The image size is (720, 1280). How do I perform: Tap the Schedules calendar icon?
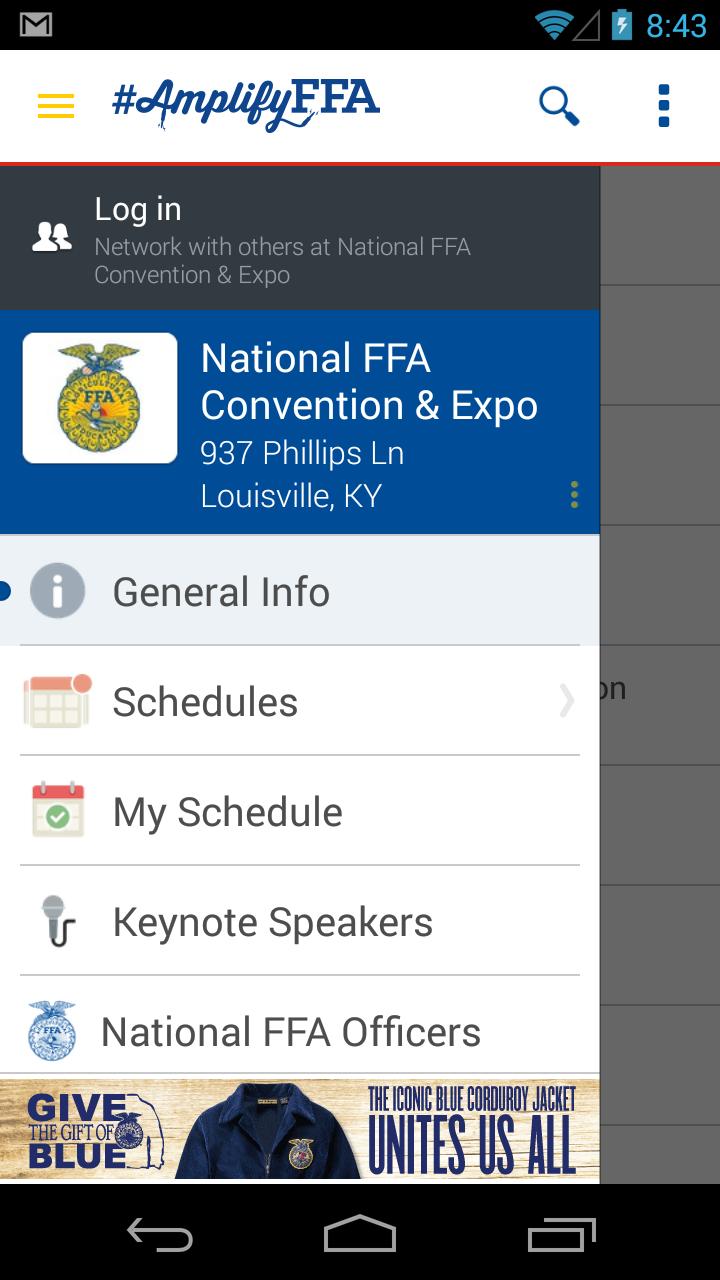click(57, 700)
